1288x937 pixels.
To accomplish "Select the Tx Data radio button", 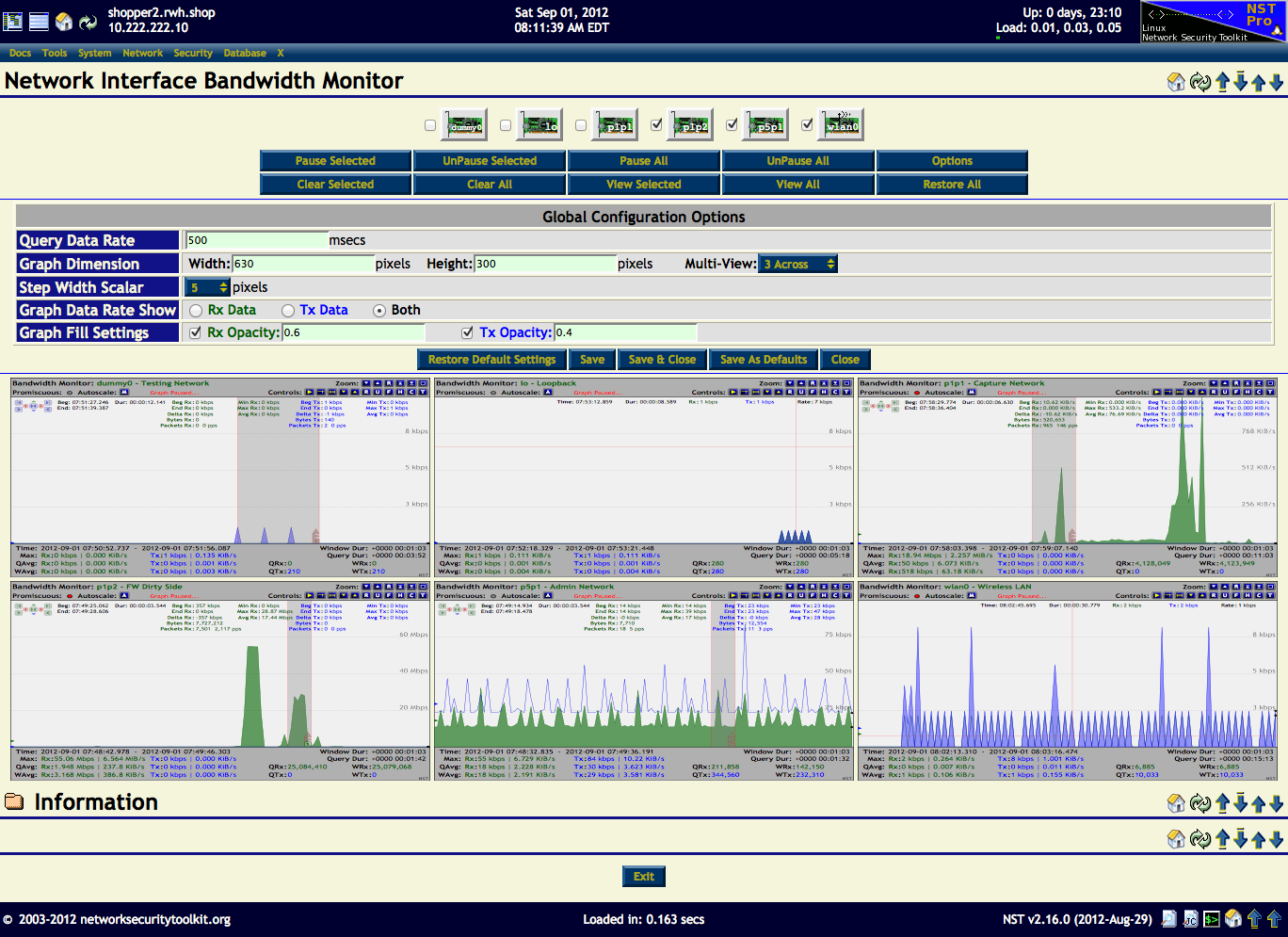I will 288,310.
